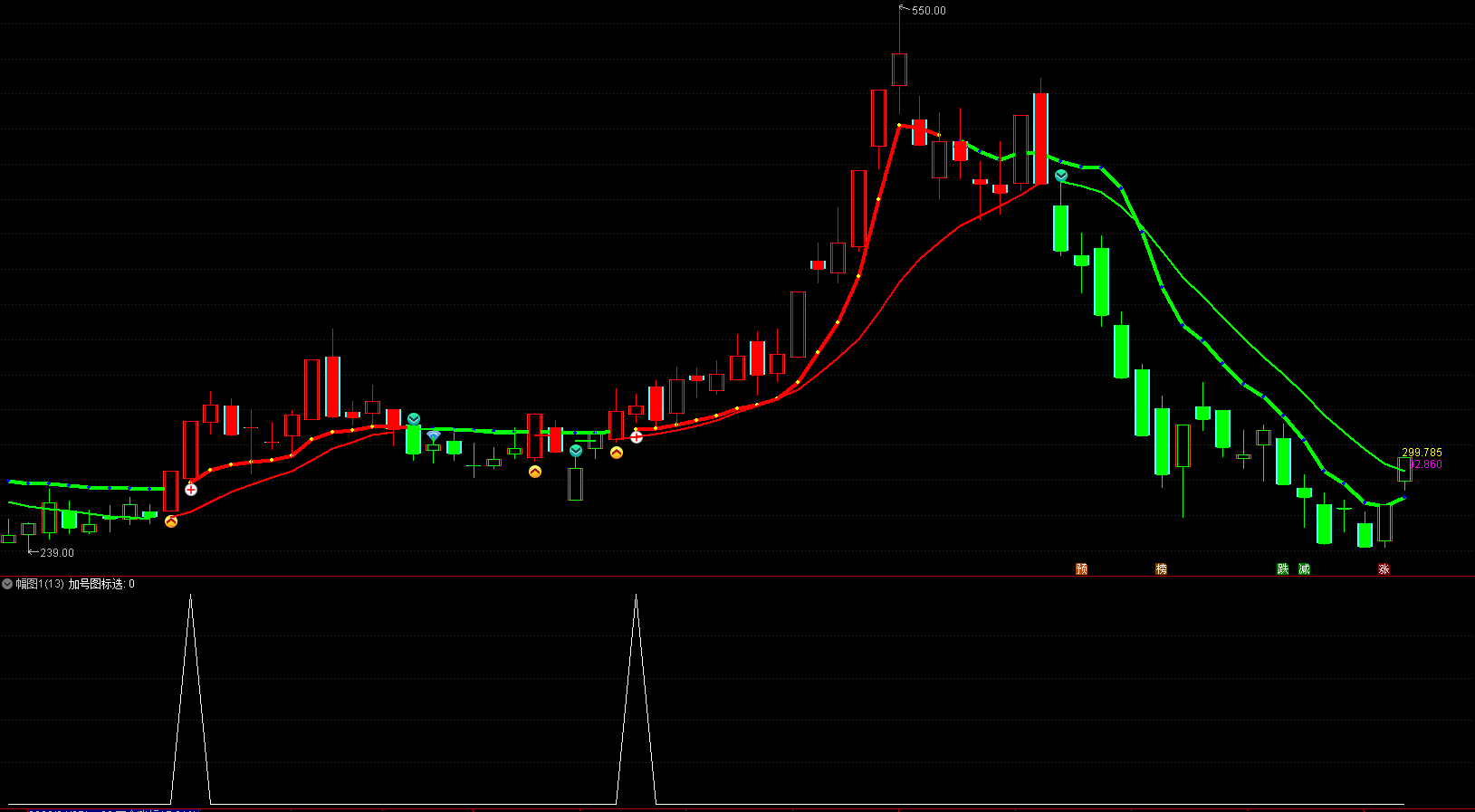The image size is (1475, 812).
Task: Select the last candlestick beside 299.785
Action: click(1404, 469)
